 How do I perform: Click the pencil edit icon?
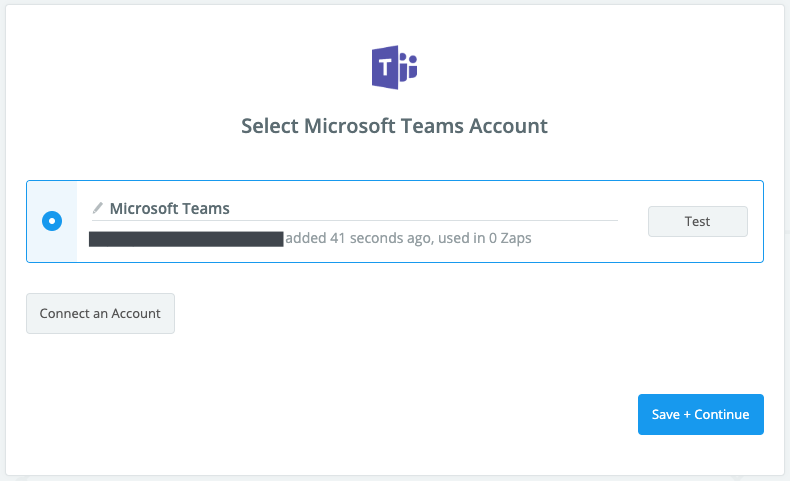tap(98, 208)
